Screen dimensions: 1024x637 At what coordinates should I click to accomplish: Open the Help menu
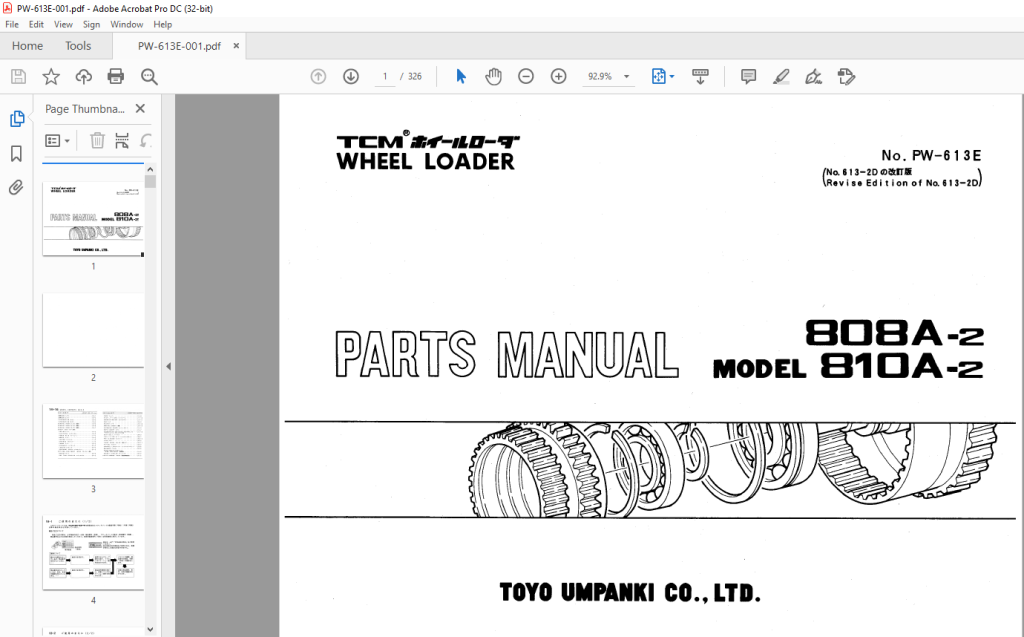tap(163, 24)
